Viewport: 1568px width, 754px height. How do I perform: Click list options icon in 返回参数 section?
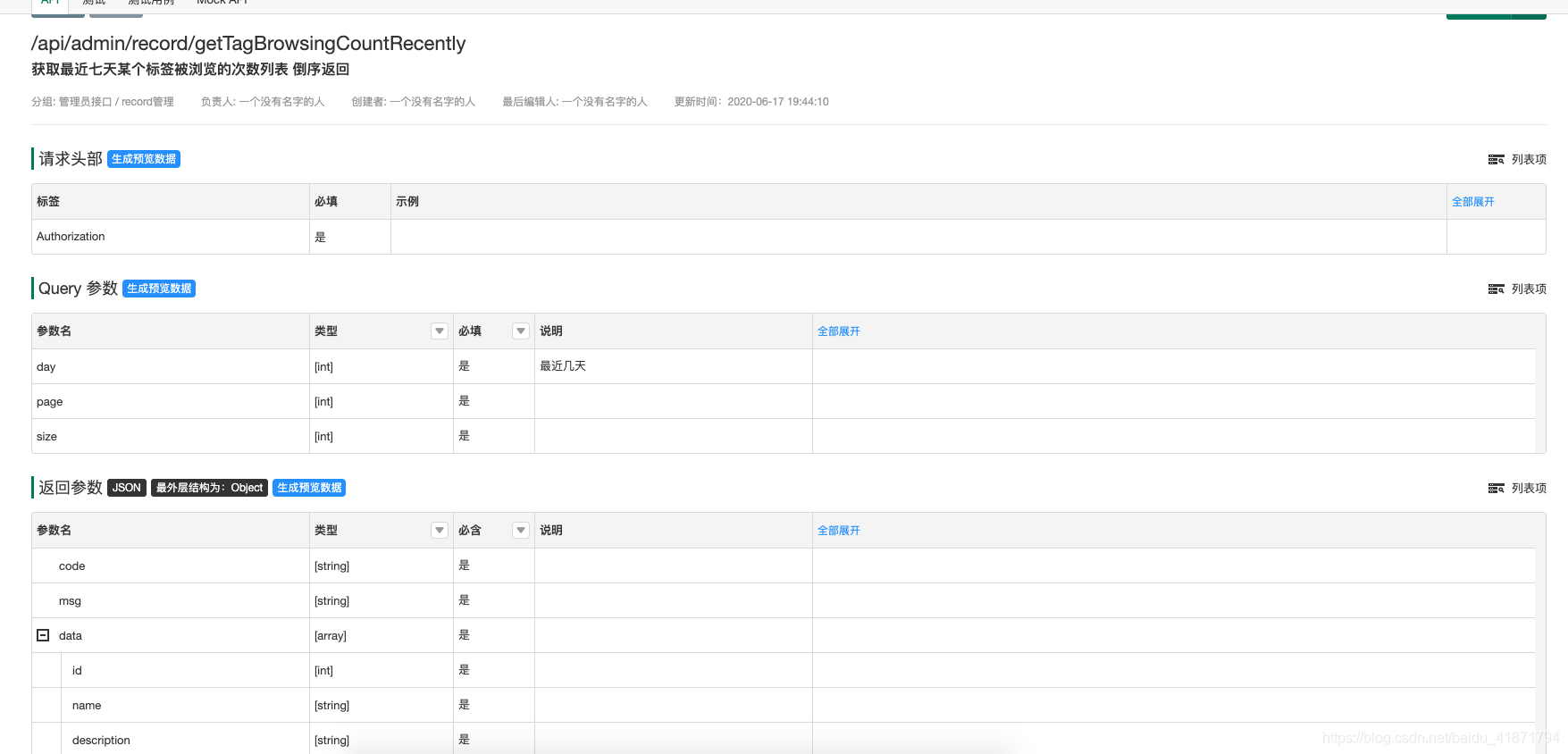(1496, 489)
